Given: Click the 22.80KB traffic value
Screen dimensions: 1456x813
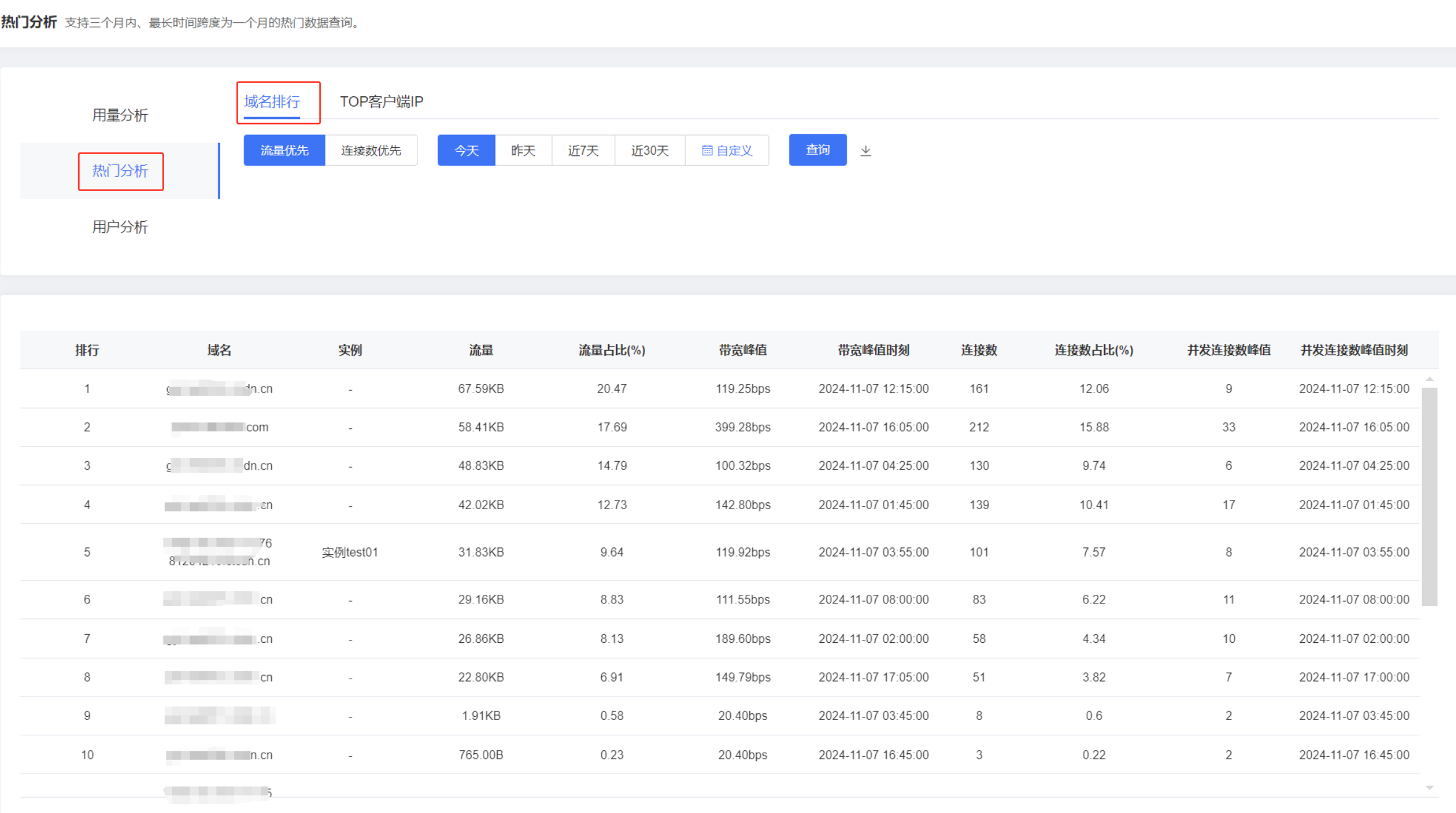Looking at the screenshot, I should (x=481, y=677).
